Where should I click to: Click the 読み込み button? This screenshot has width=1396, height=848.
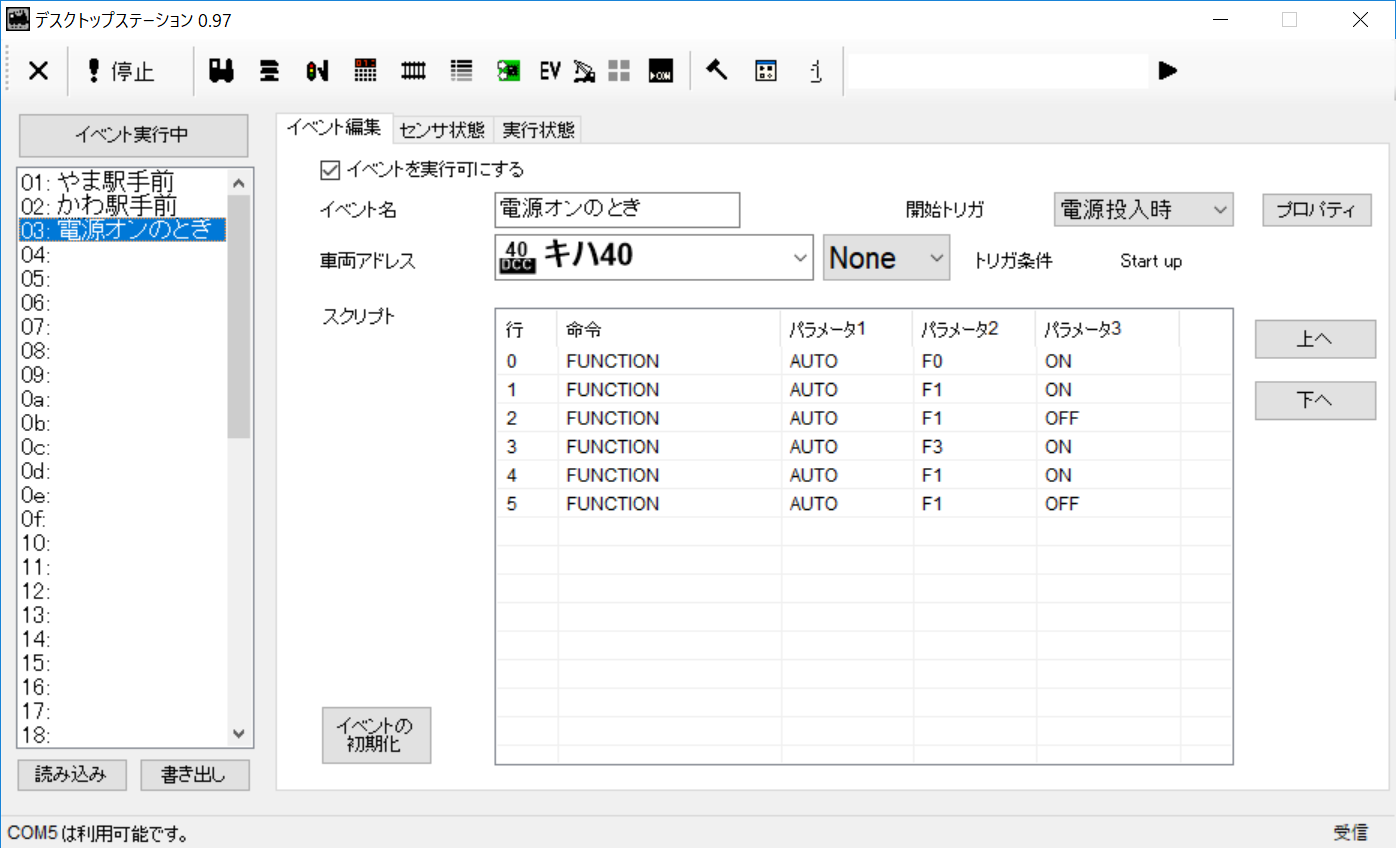click(72, 775)
